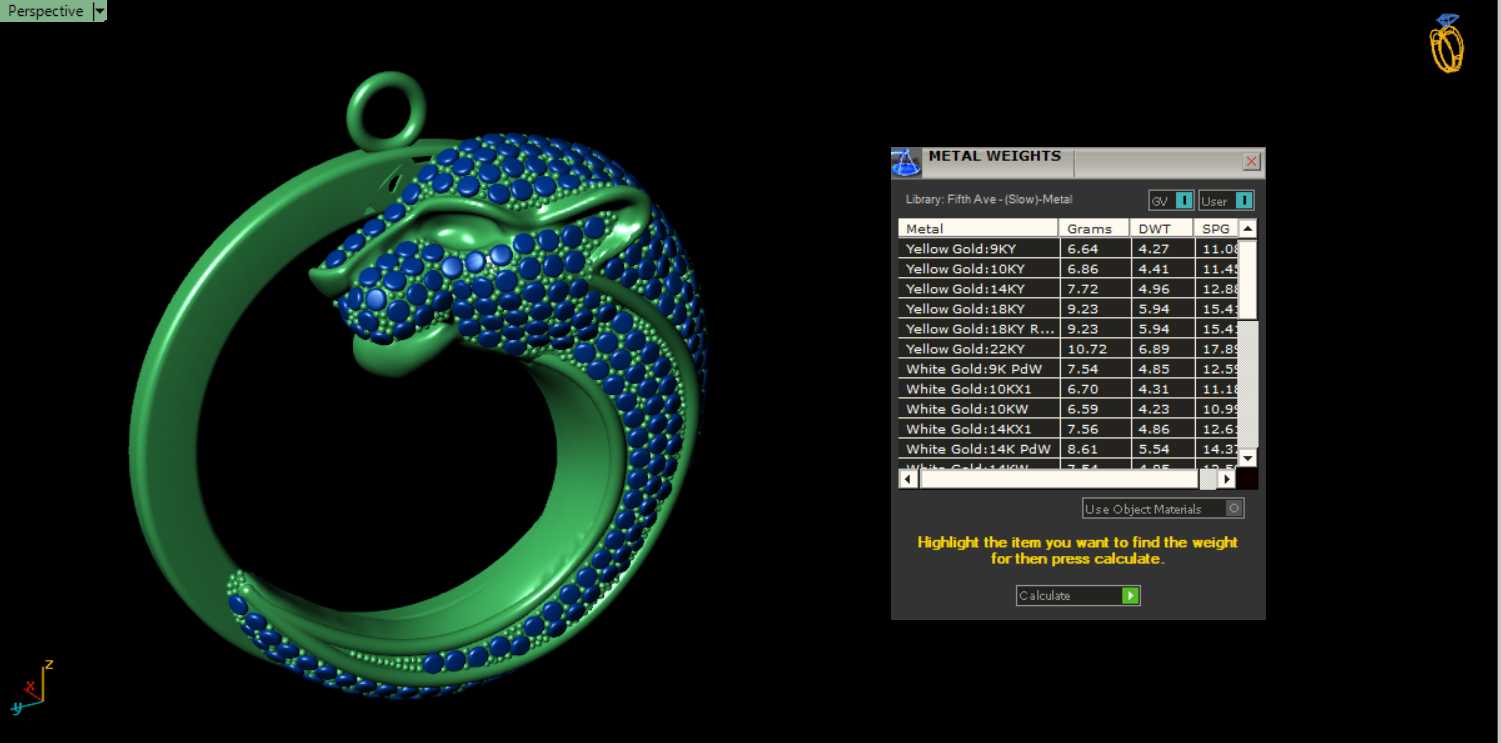Open the Perspective viewport dropdown arrow
The image size is (1501, 743).
[x=99, y=12]
